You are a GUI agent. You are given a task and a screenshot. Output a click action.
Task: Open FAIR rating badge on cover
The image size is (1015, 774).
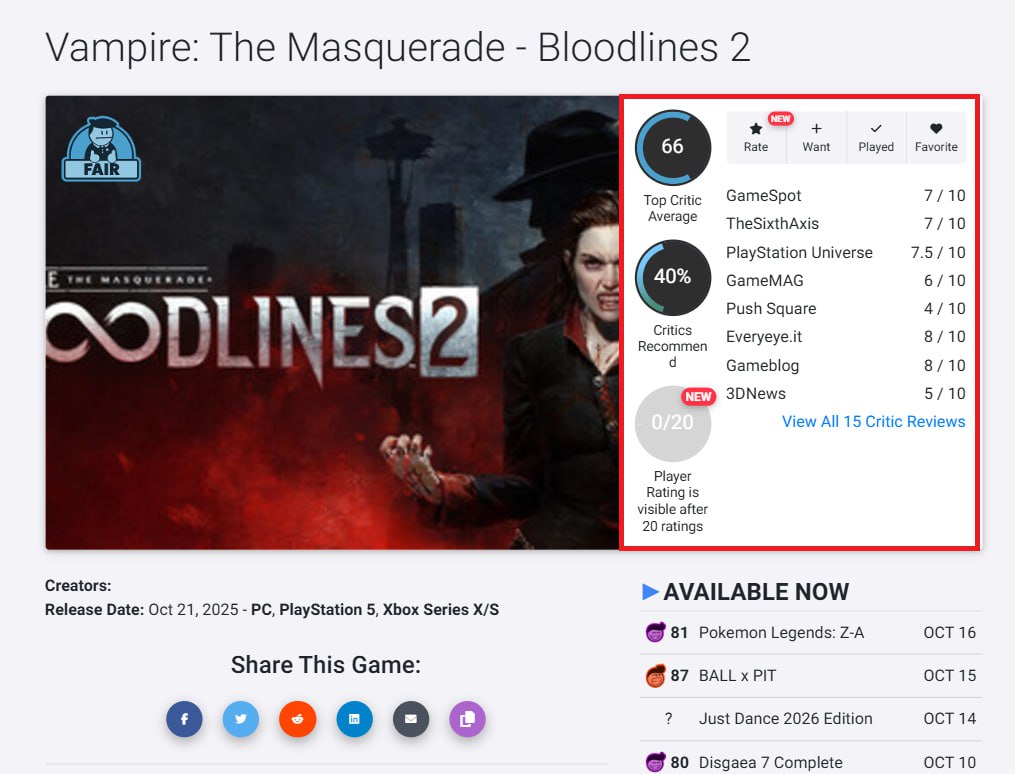pyautogui.click(x=101, y=148)
